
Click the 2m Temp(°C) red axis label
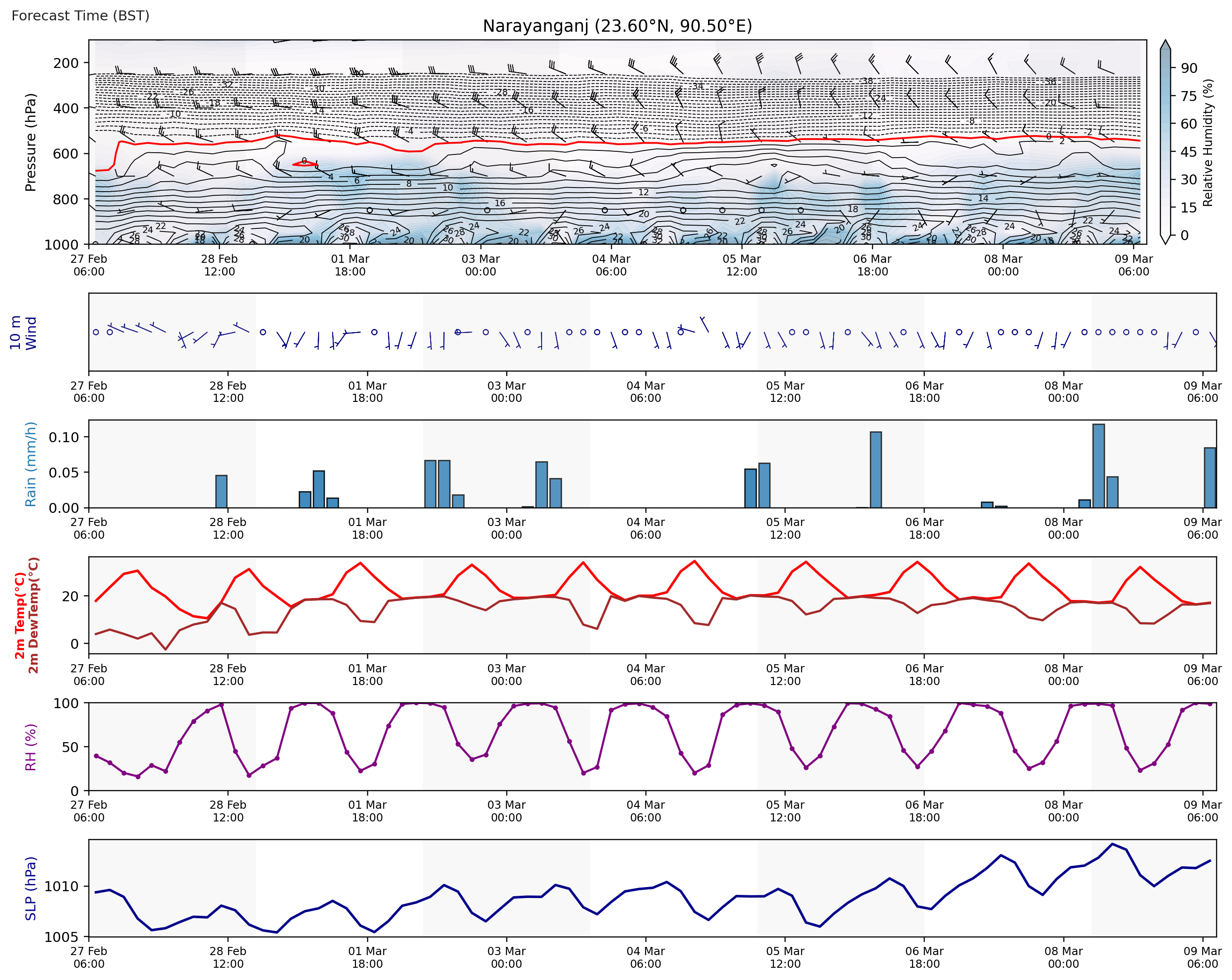(x=20, y=616)
